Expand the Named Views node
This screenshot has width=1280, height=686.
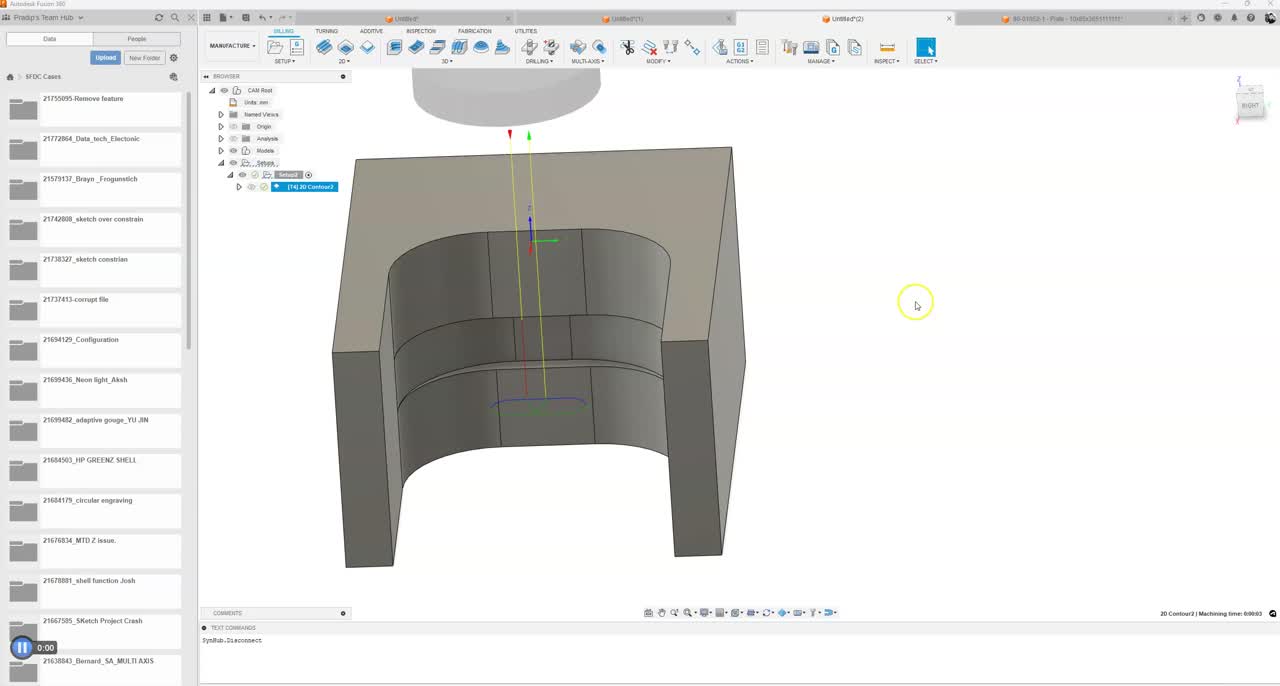(221, 114)
